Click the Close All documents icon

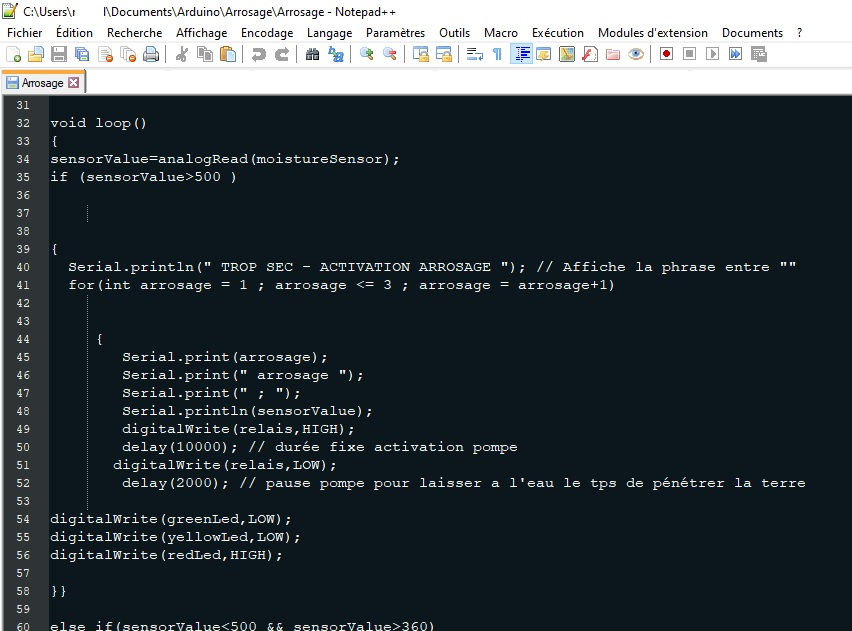[128, 54]
